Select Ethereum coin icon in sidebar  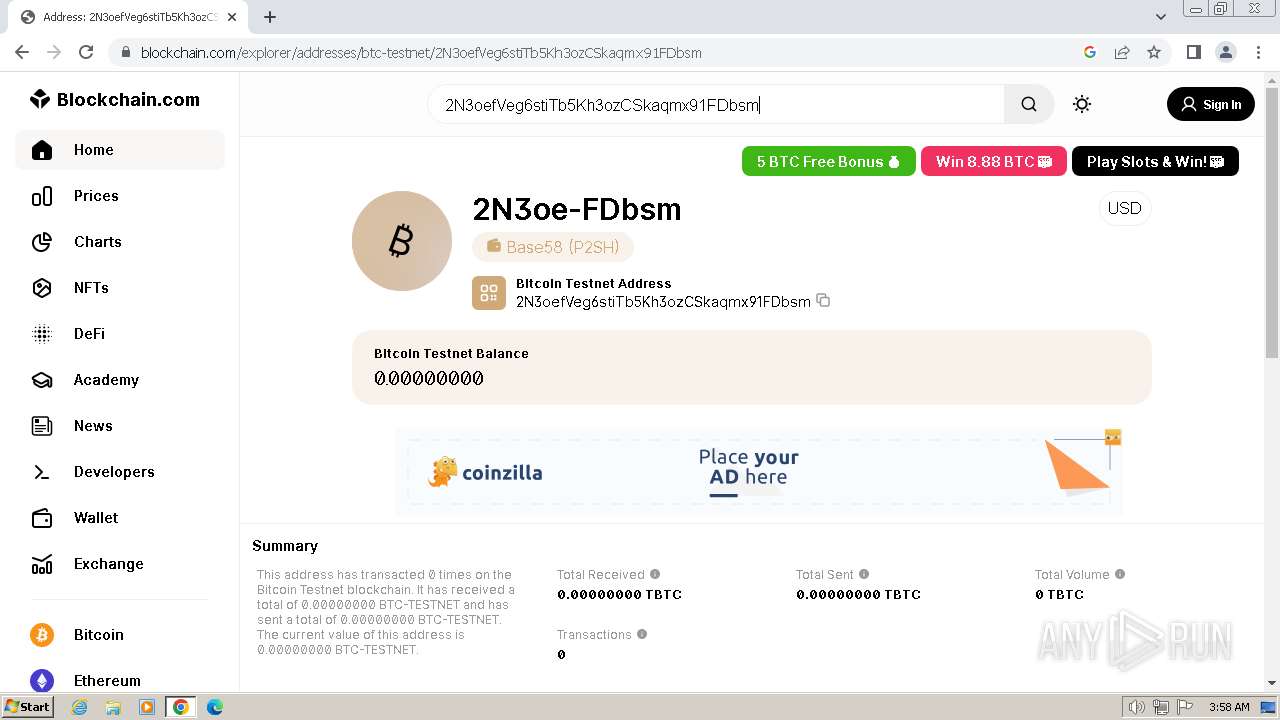[x=42, y=681]
